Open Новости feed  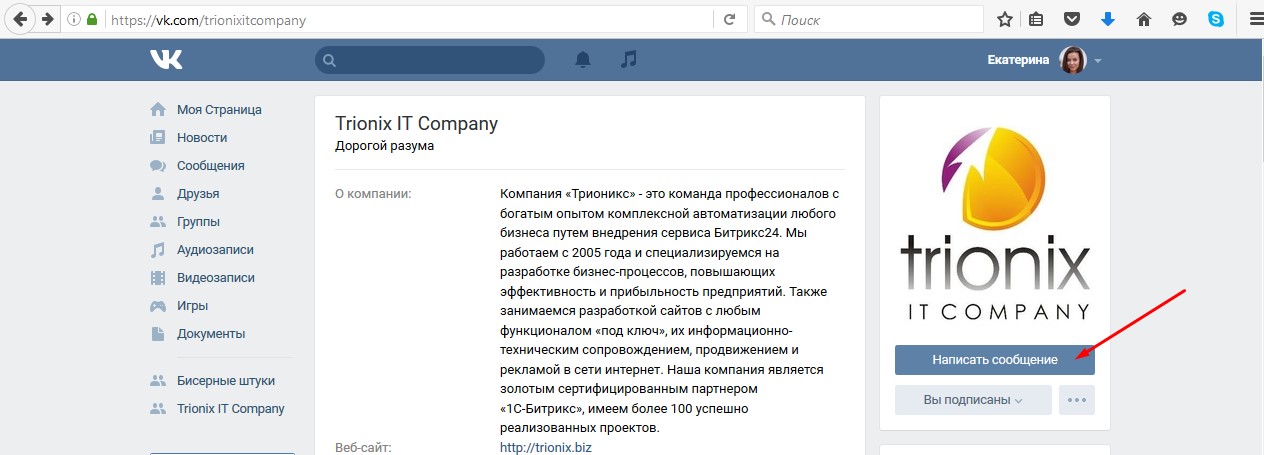click(202, 137)
